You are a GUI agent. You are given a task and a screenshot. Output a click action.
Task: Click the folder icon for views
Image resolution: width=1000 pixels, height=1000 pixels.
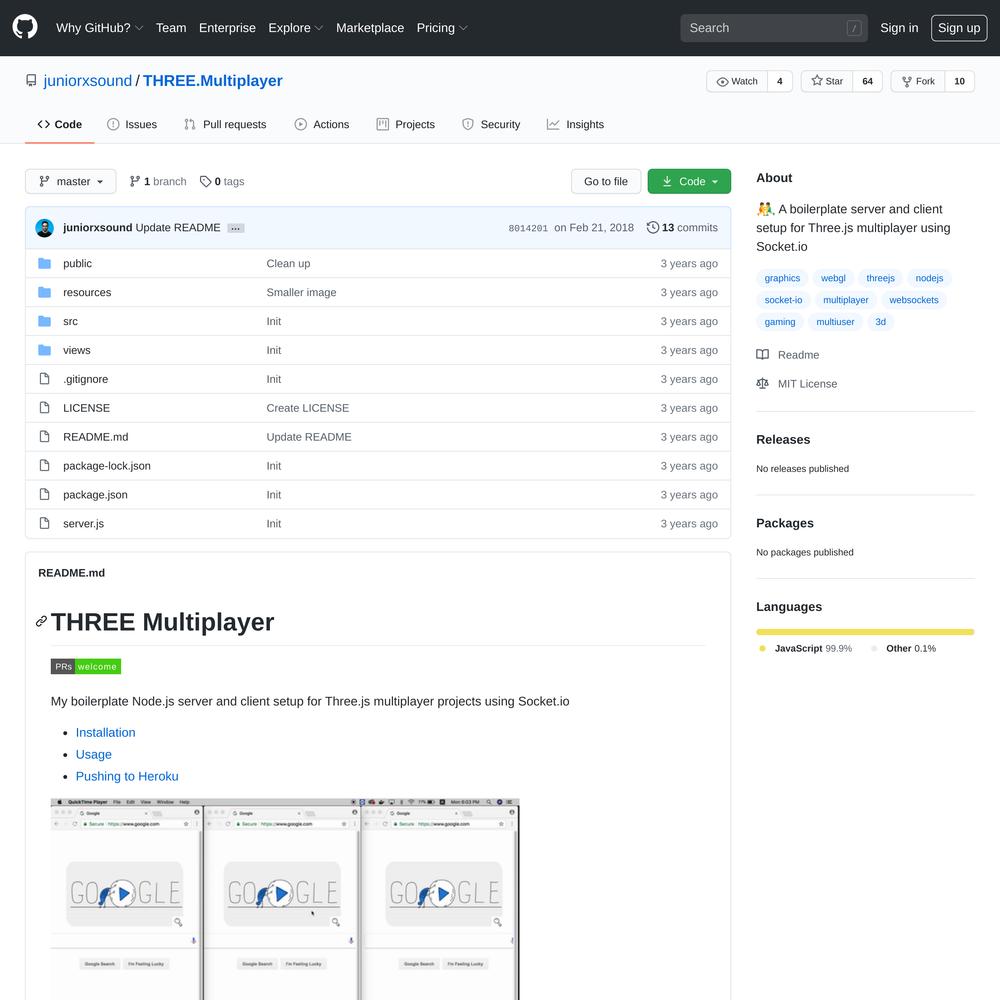click(45, 350)
